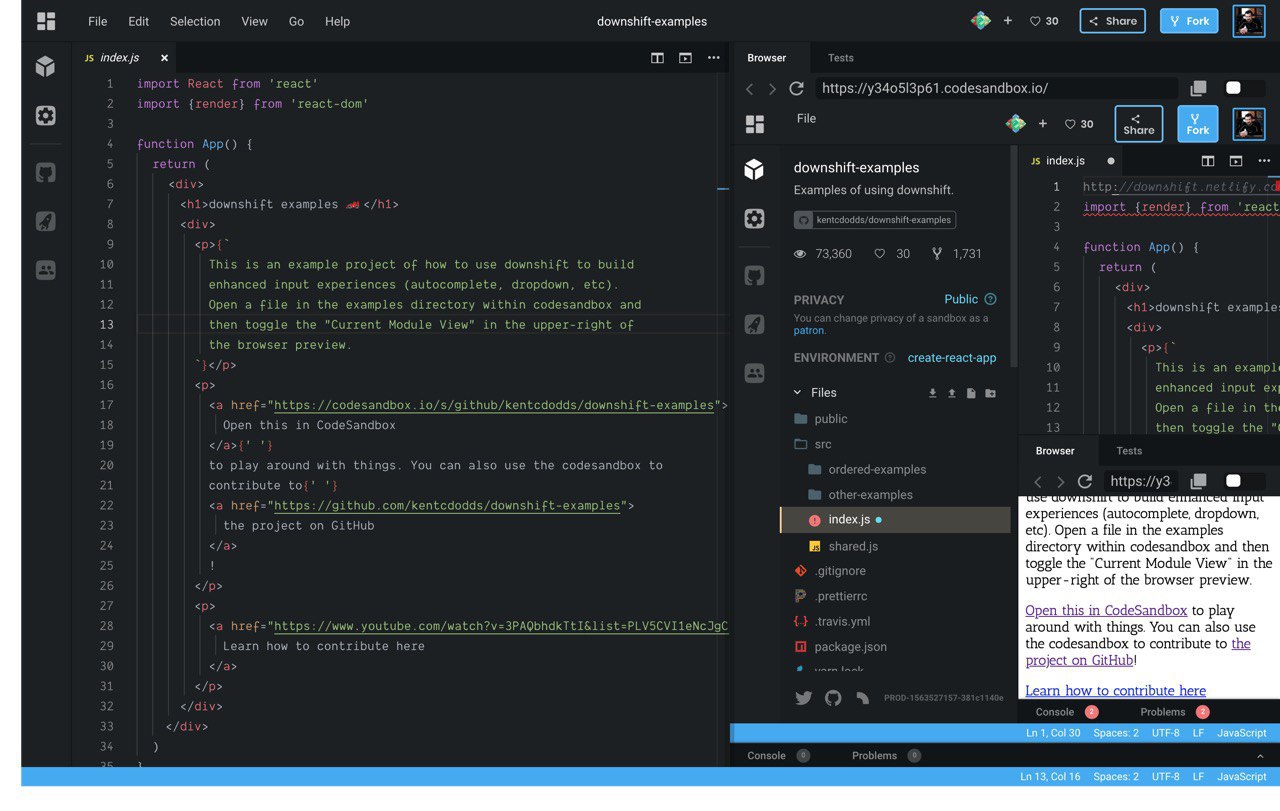The width and height of the screenshot is (1280, 811).
Task: Click Spectrum icon left of PROD build text
Action: (862, 698)
